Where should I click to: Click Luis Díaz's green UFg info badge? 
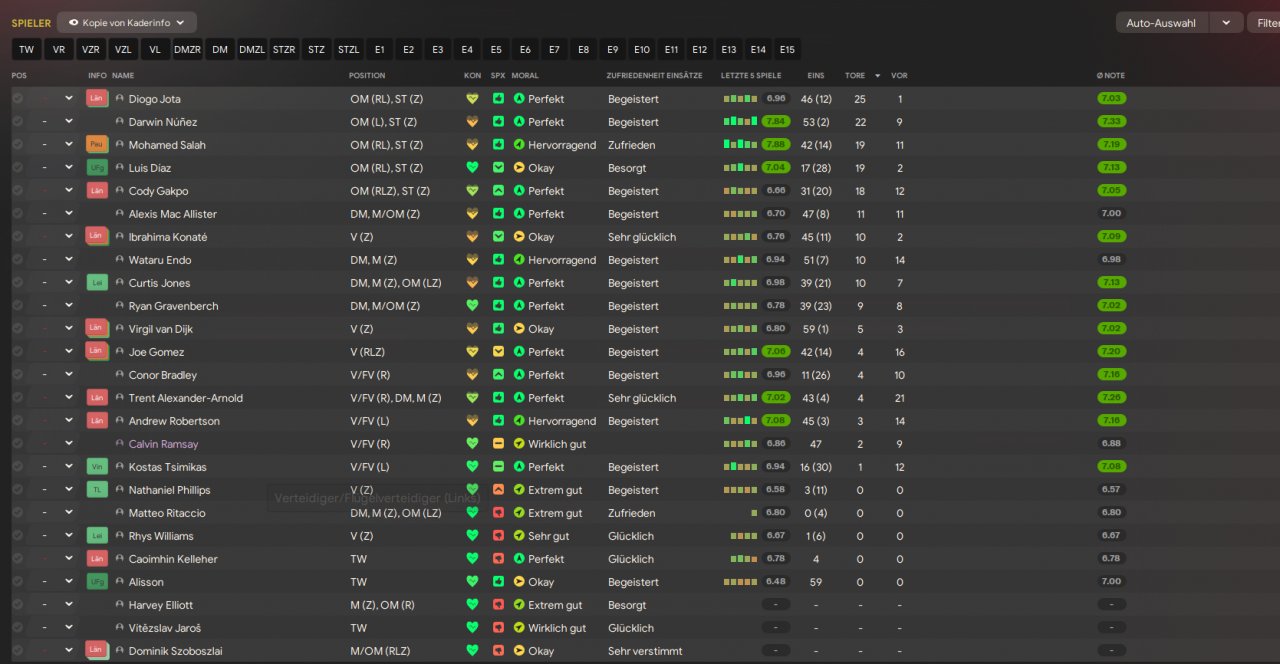(x=97, y=168)
